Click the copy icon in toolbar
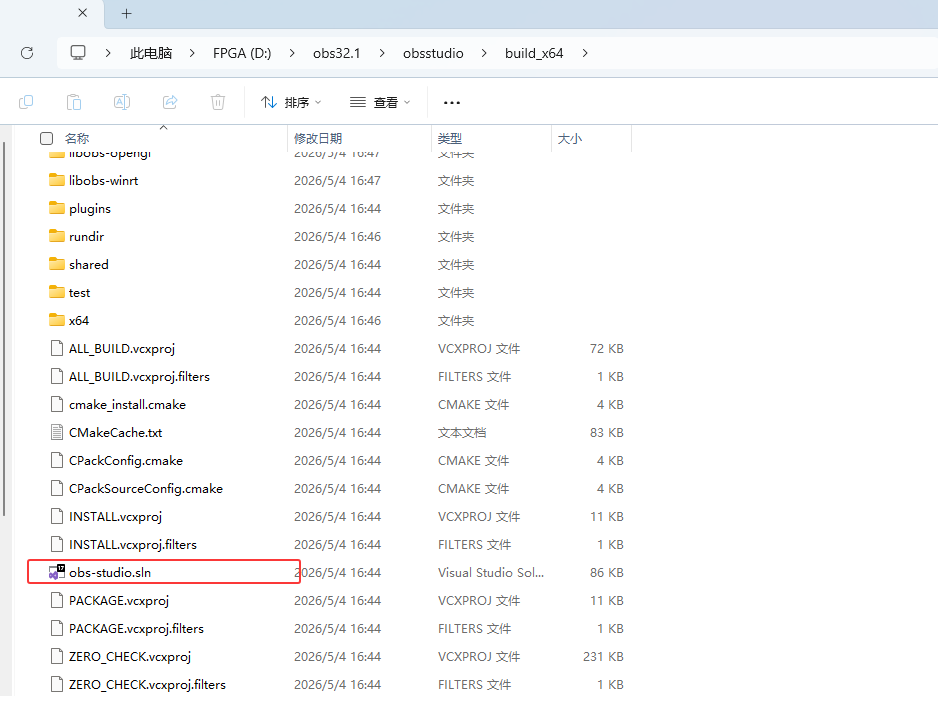Viewport: 938px width, 715px height. pyautogui.click(x=26, y=102)
